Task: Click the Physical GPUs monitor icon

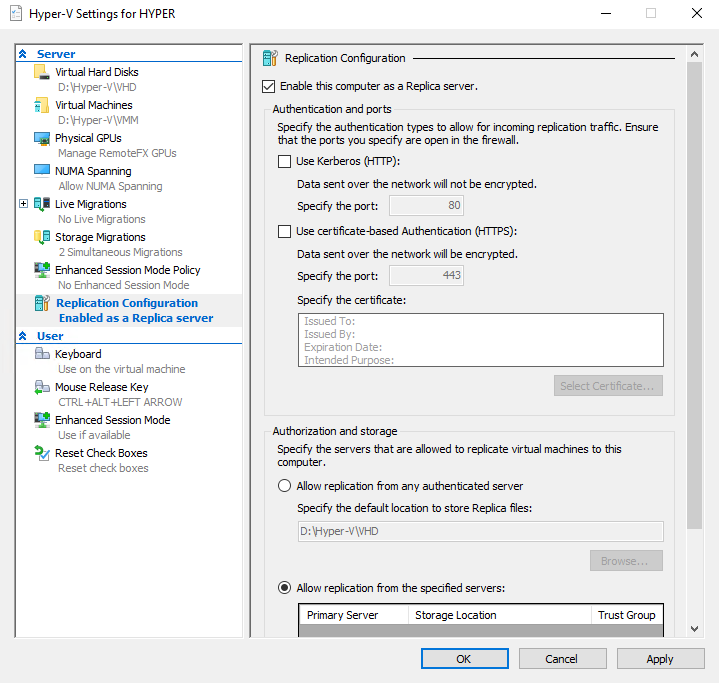Action: tap(42, 138)
